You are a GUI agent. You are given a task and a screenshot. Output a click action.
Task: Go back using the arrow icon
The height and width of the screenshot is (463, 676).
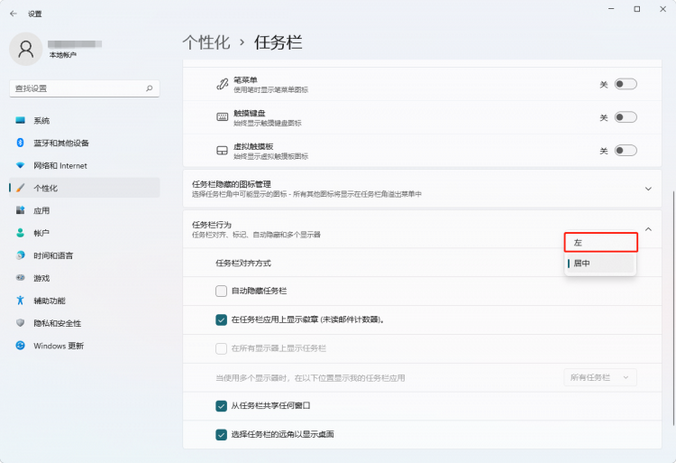[13, 14]
